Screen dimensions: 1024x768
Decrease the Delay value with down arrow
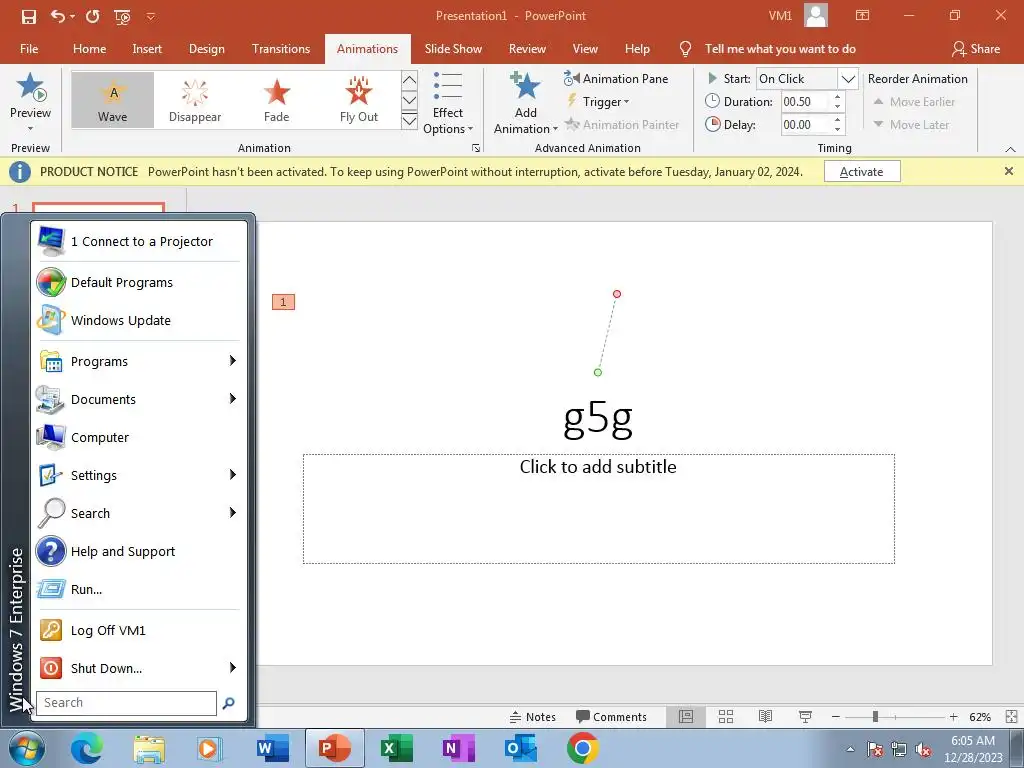pos(838,129)
